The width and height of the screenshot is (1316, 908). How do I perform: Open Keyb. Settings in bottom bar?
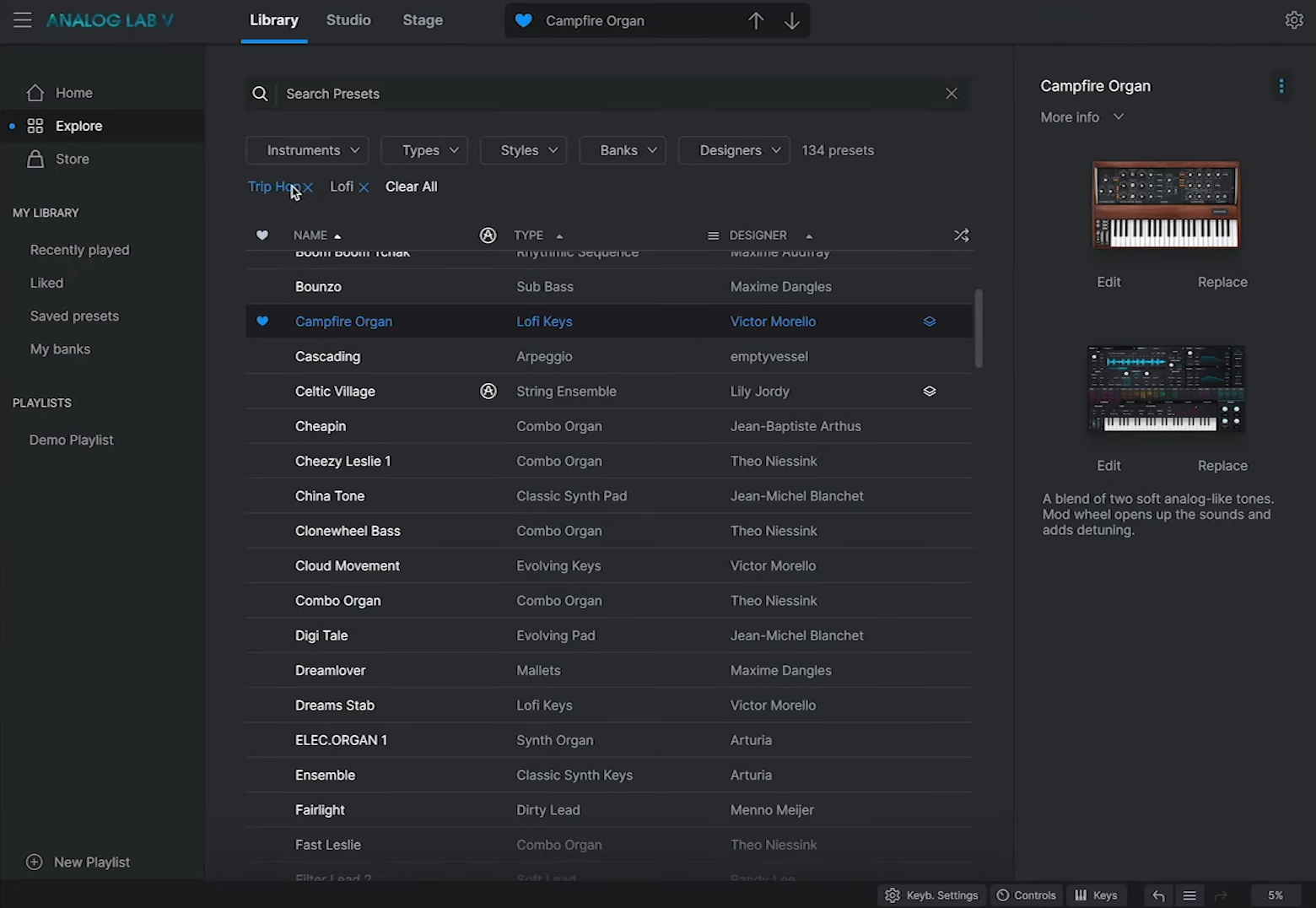coord(931,895)
